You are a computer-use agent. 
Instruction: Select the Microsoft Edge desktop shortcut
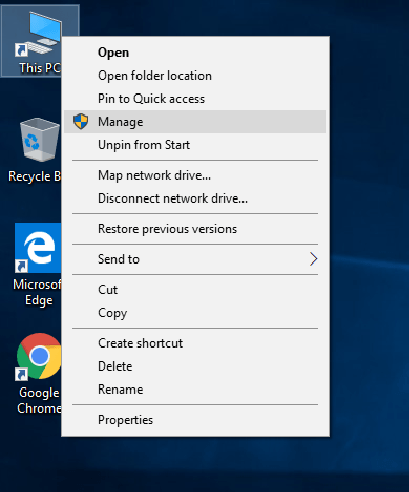(37, 265)
